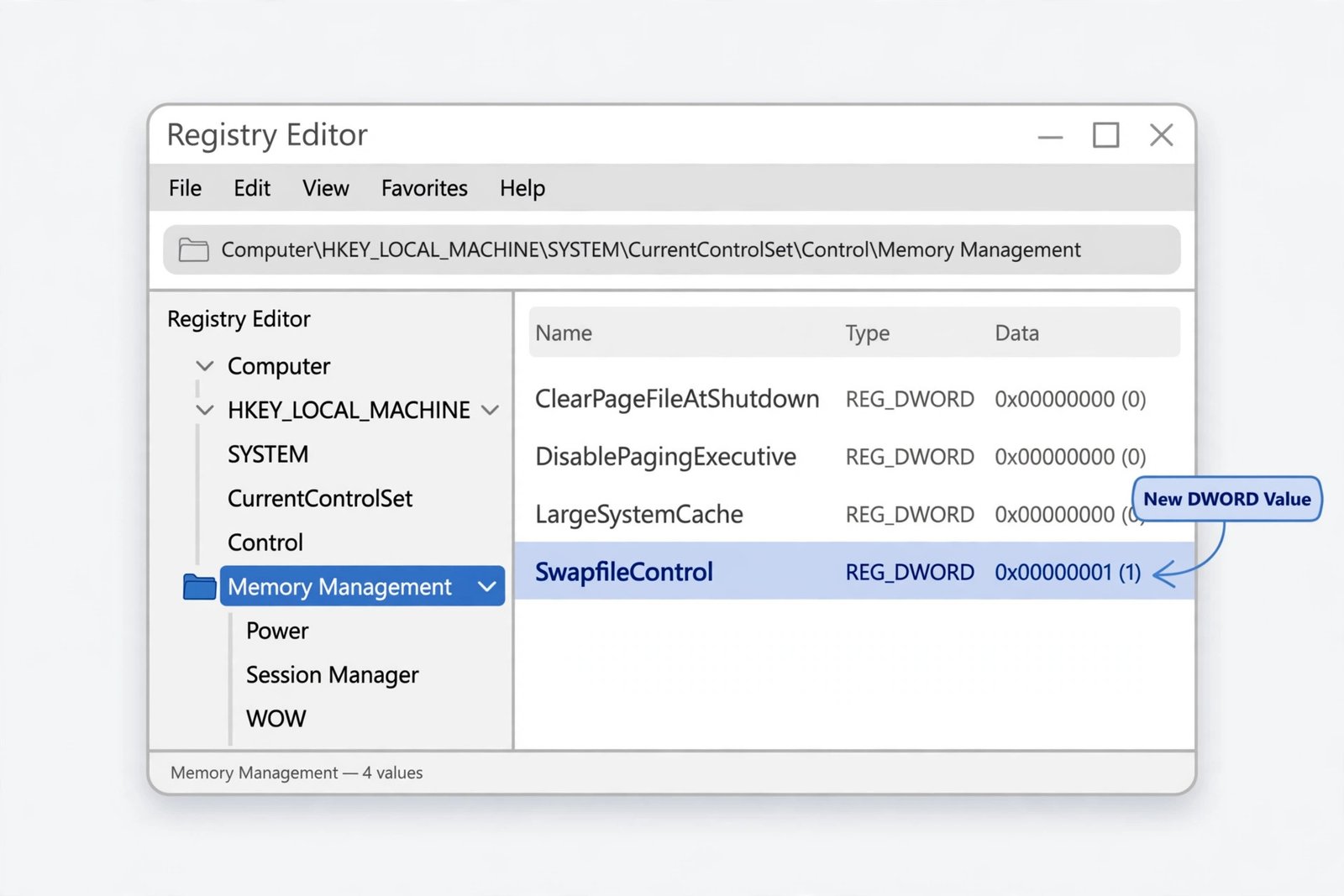This screenshot has width=1344, height=896.
Task: Select the HKEY_LOCAL_MACHINE key
Action: (x=349, y=410)
